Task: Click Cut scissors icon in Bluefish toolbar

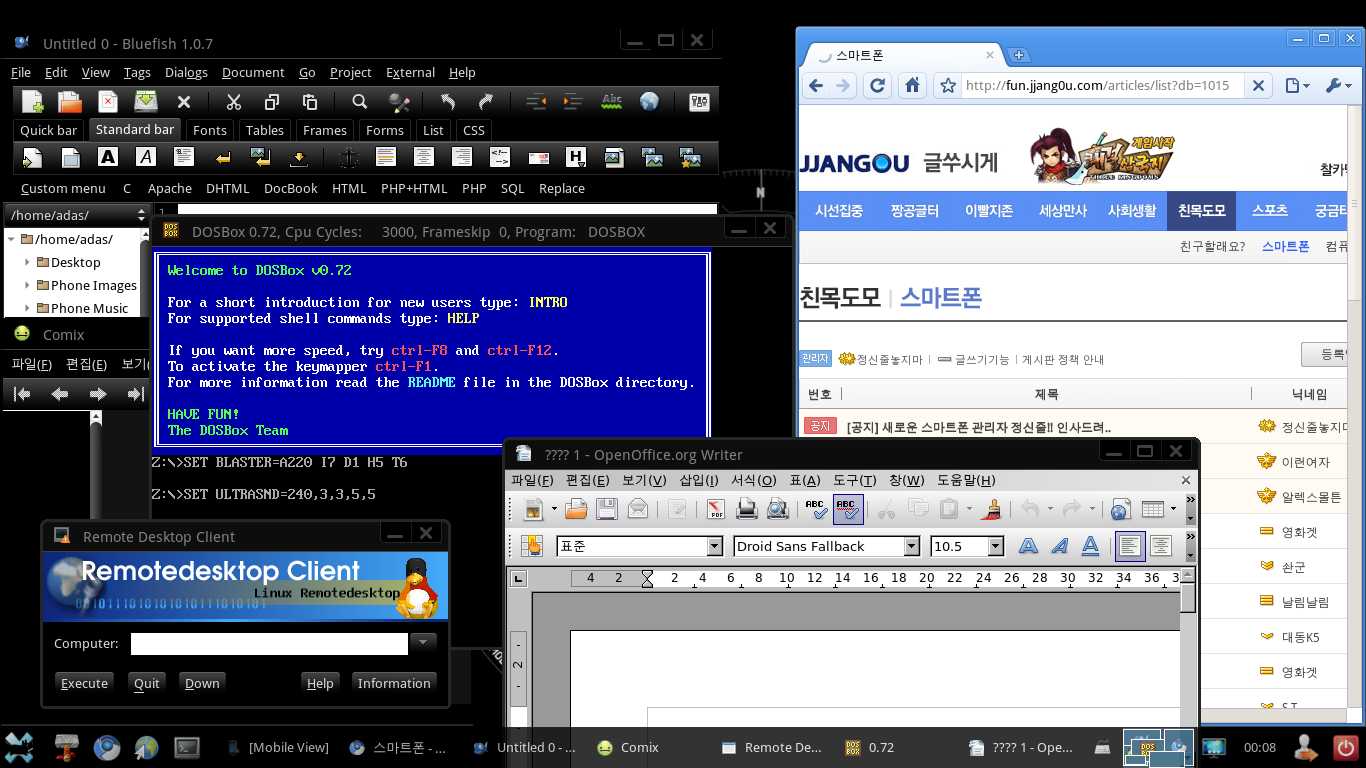Action: [234, 101]
